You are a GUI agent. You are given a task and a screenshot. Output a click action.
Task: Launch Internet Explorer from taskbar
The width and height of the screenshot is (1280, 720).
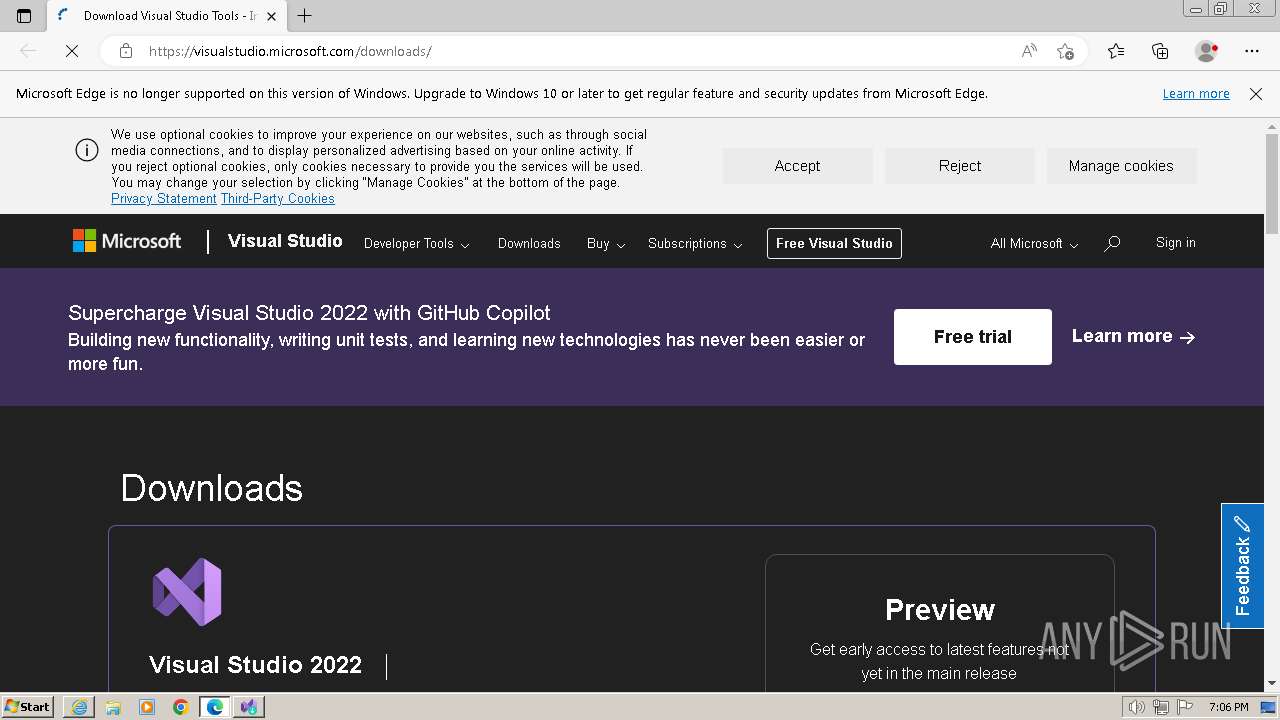[x=79, y=707]
